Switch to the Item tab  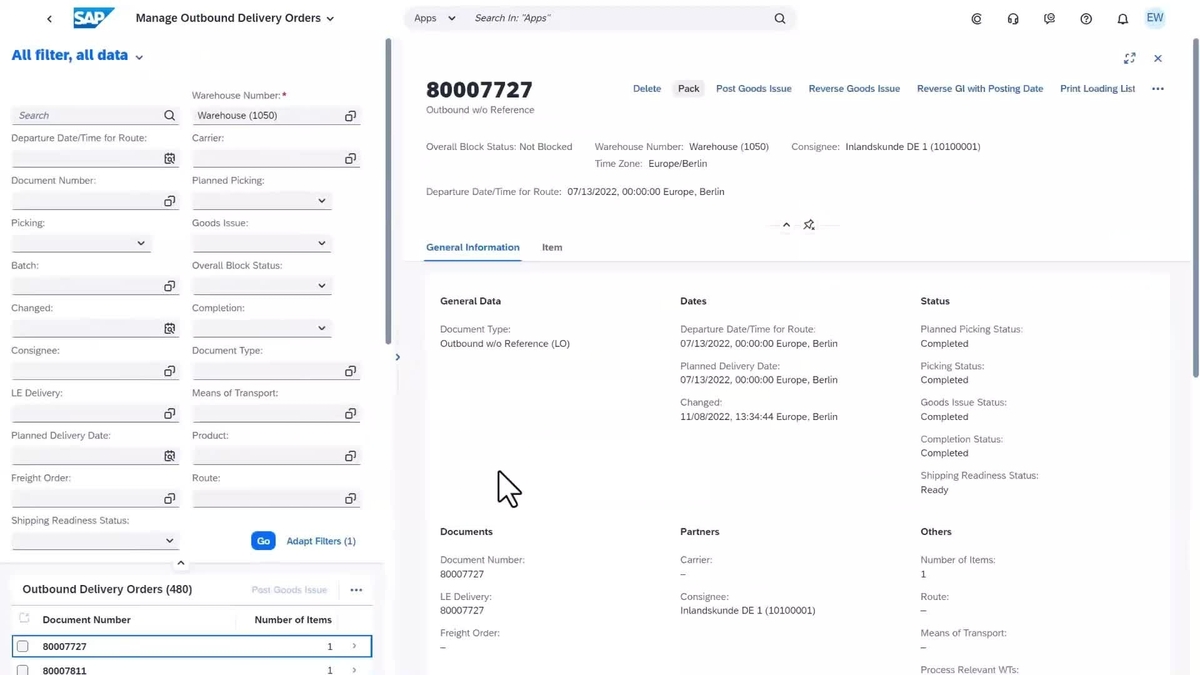click(x=552, y=247)
